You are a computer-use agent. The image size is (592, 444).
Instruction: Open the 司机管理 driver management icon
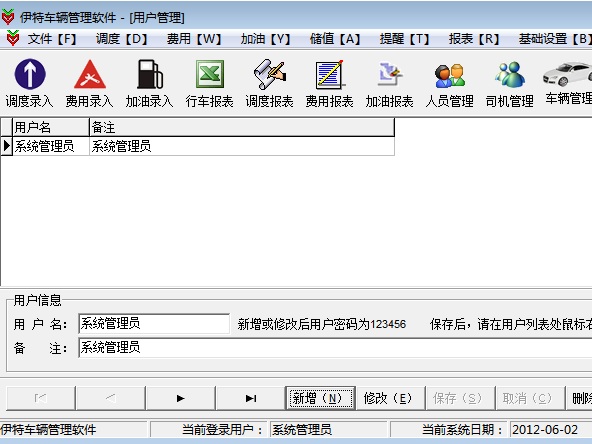point(510,74)
